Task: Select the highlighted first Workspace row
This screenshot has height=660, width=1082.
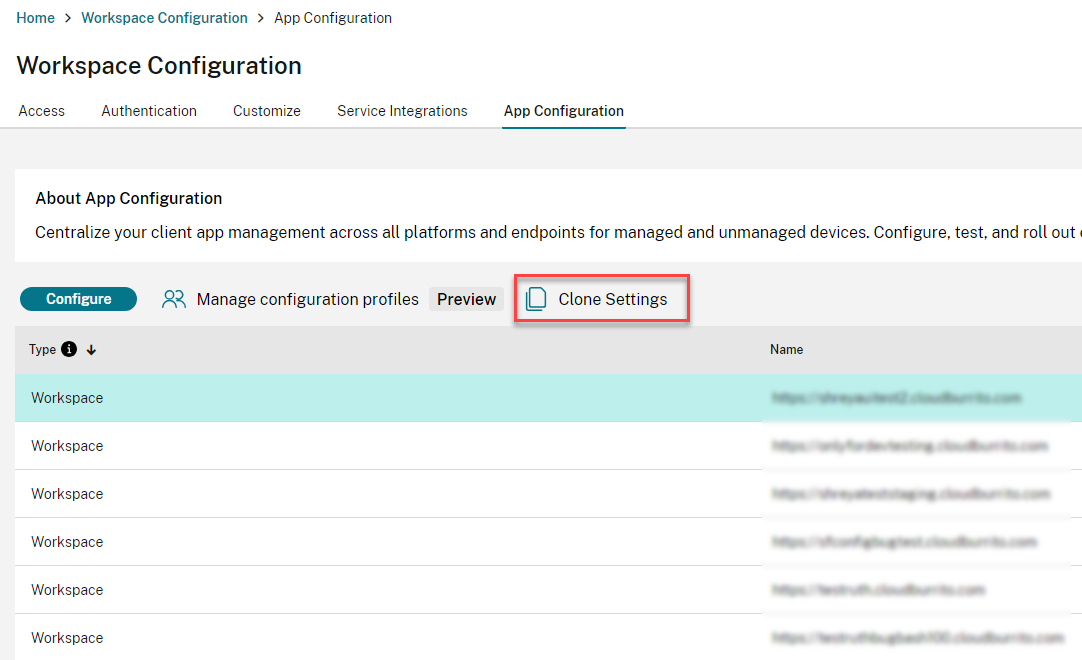Action: point(67,398)
